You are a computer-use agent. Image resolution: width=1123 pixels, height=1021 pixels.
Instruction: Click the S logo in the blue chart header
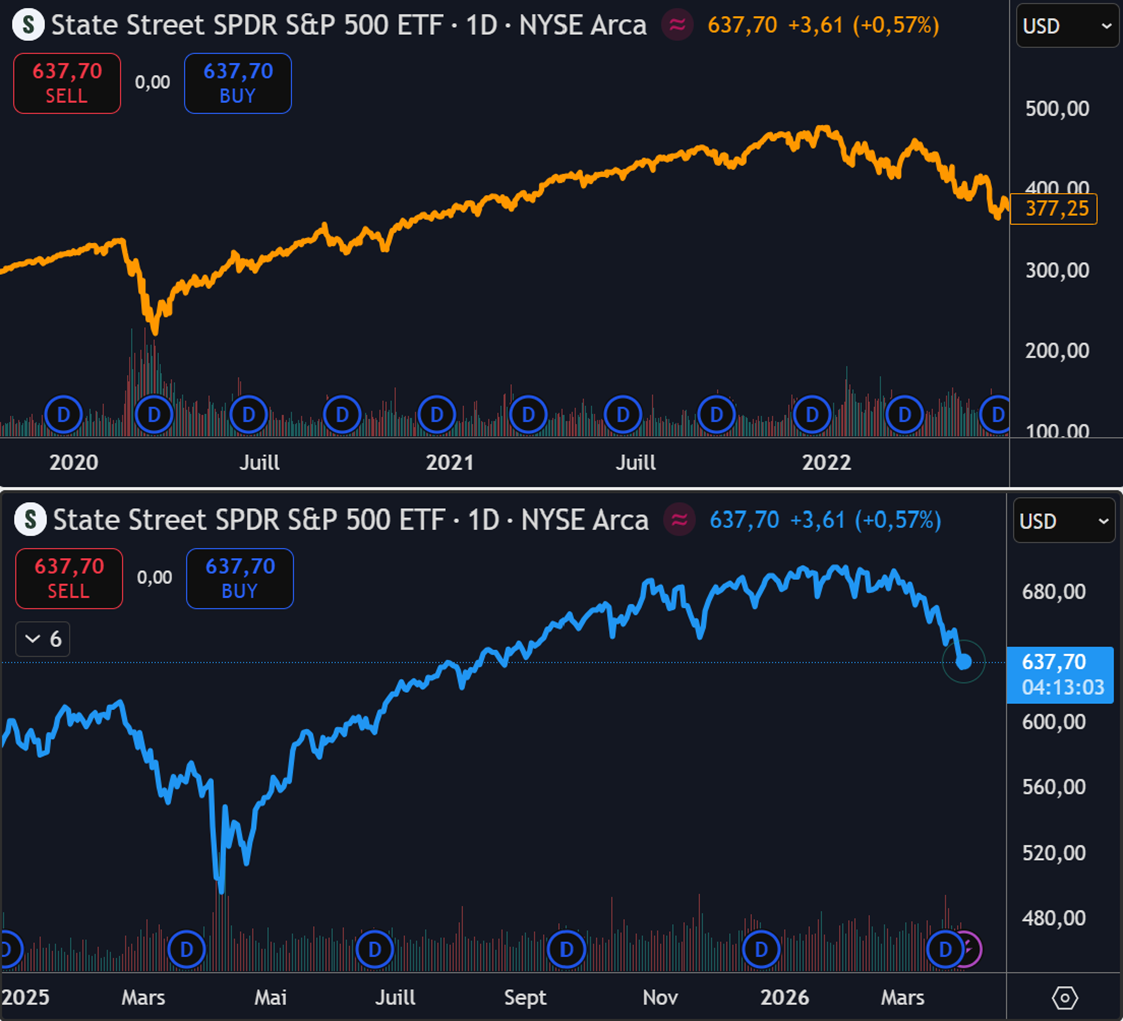[31, 520]
